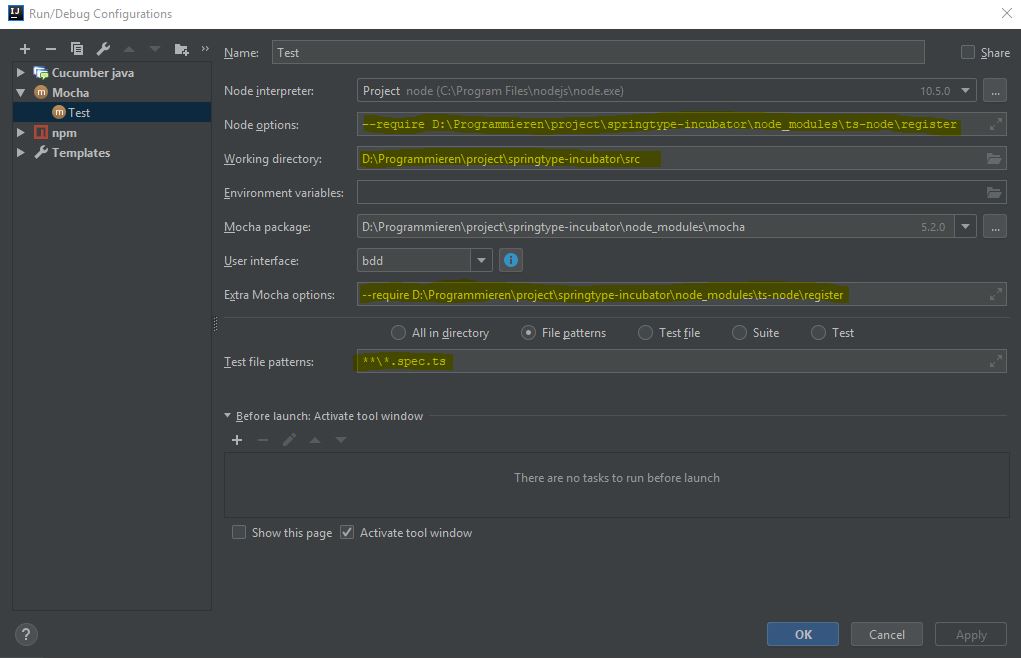Collapse the Before launch section

pos(227,415)
